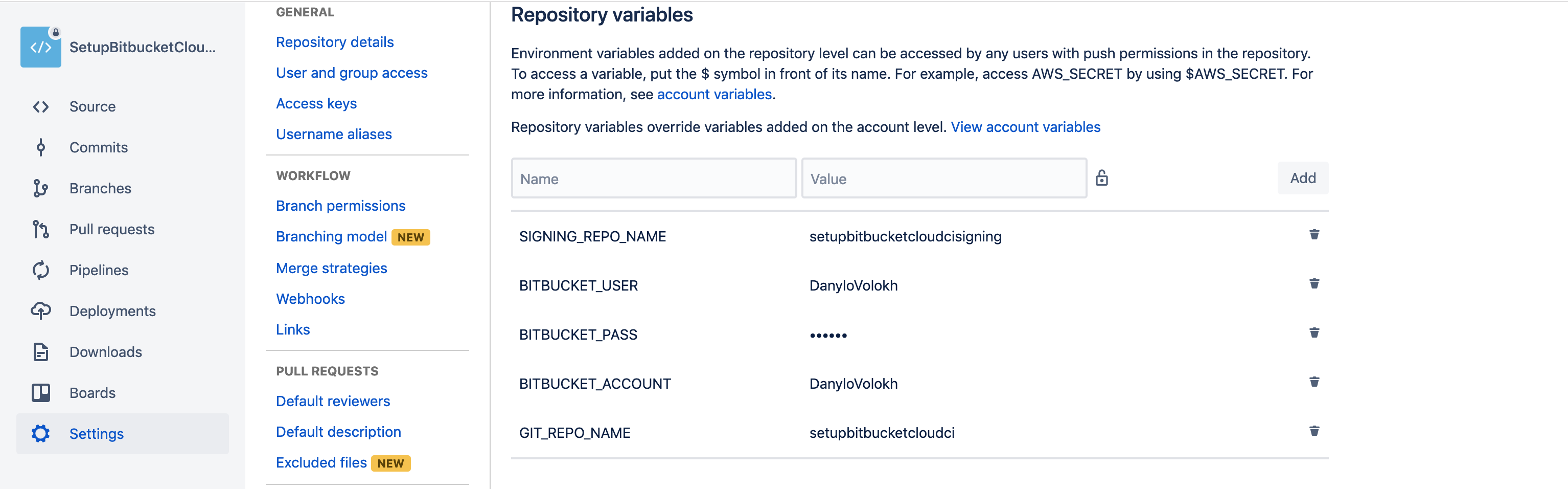
Task: Click the Deployments cloud upload icon
Action: tap(41, 310)
